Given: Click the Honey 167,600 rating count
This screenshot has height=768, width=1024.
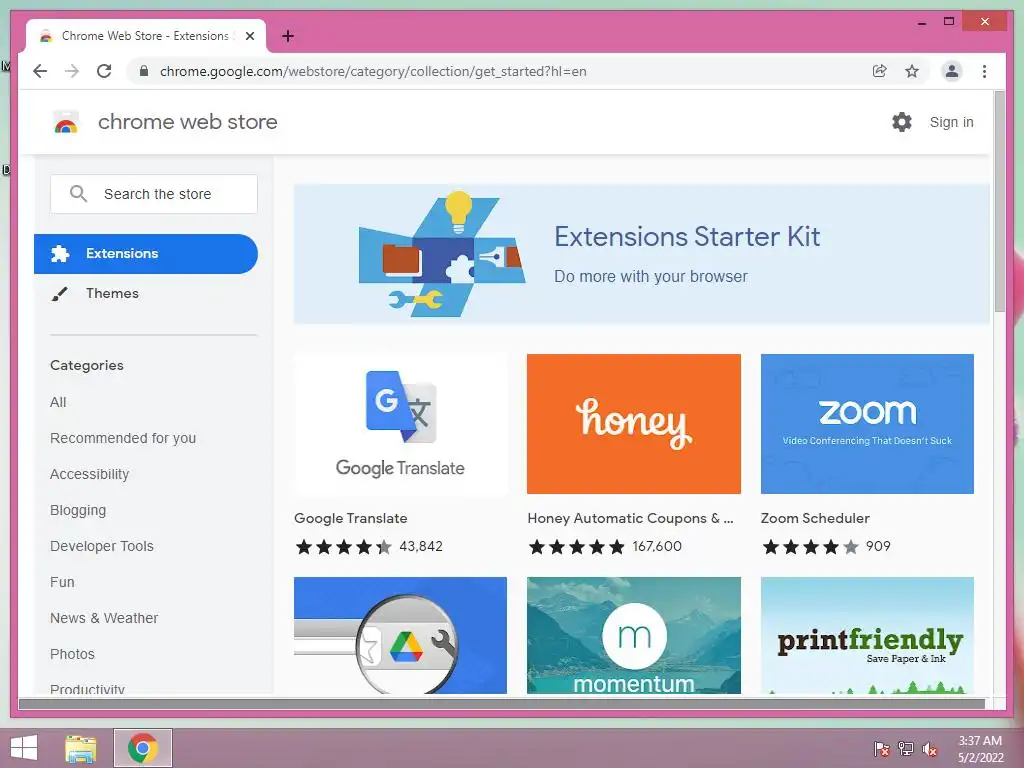Looking at the screenshot, I should click(657, 546).
